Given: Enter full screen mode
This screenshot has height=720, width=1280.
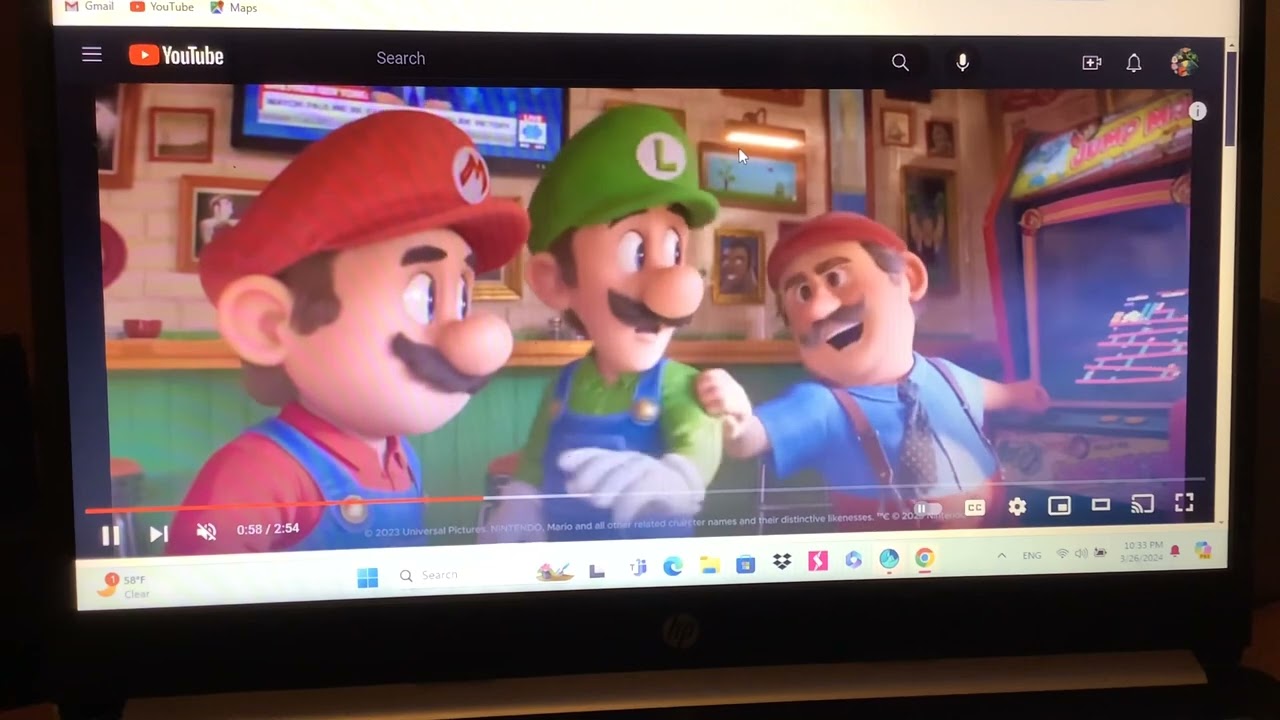Looking at the screenshot, I should tap(1184, 504).
